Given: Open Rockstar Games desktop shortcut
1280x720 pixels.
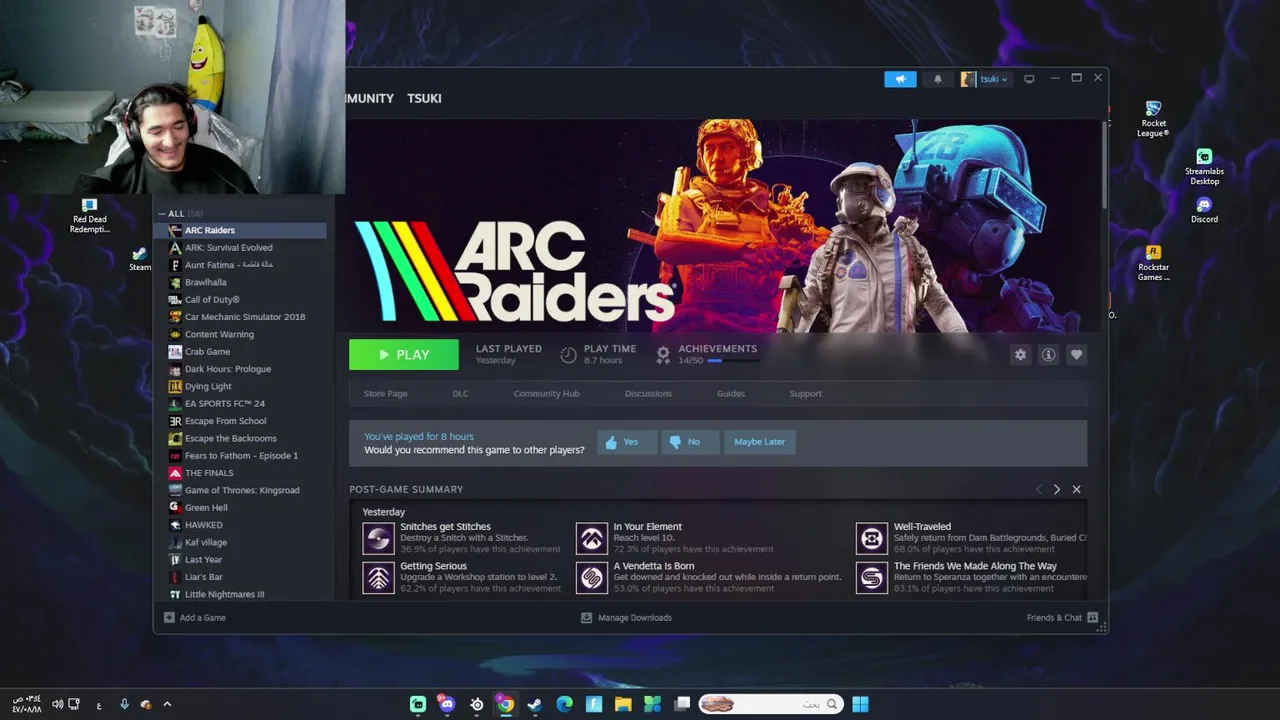Looking at the screenshot, I should point(1153,263).
